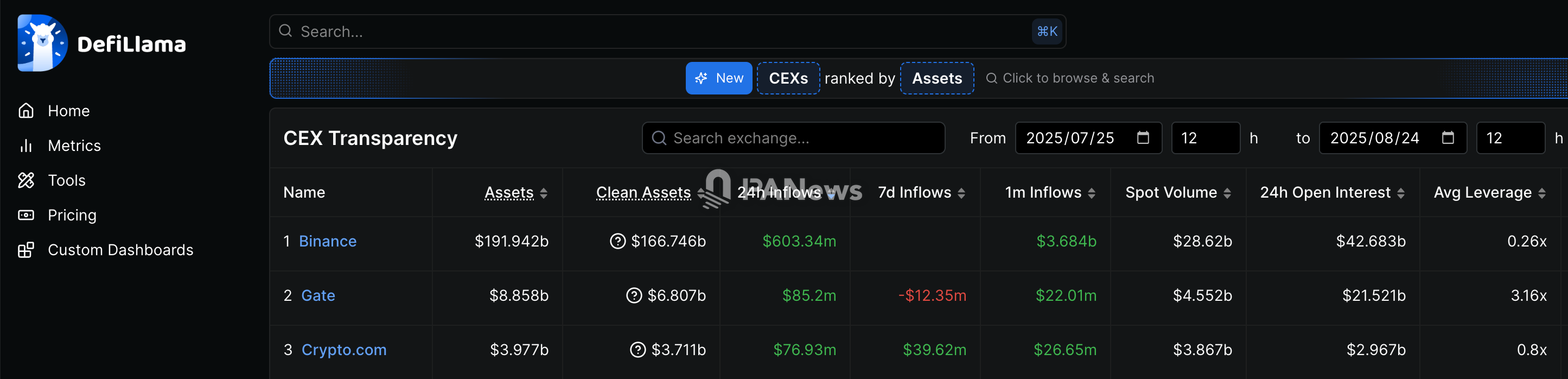Open the From date 2025/07/25 field
1568x379 pixels.
(x=1088, y=138)
